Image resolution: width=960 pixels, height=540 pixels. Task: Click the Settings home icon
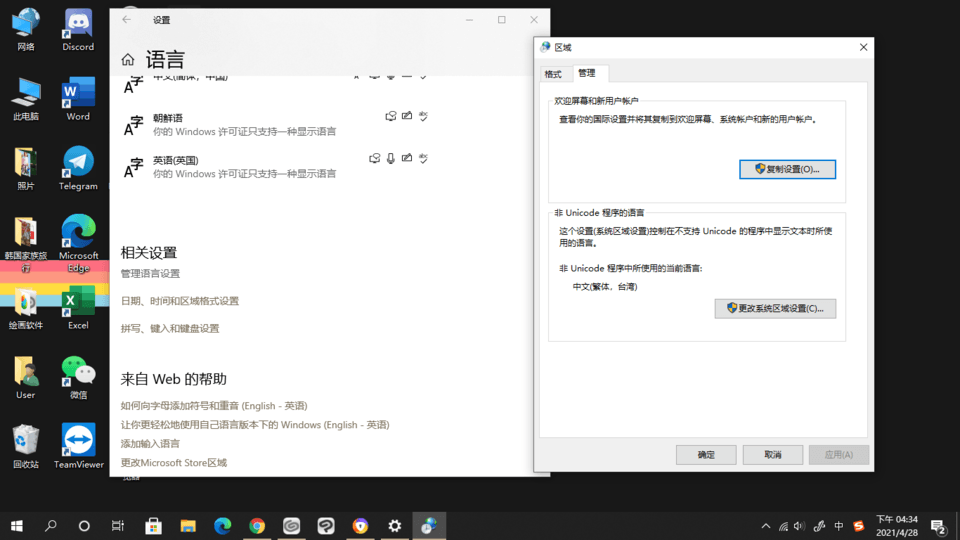pyautogui.click(x=128, y=60)
